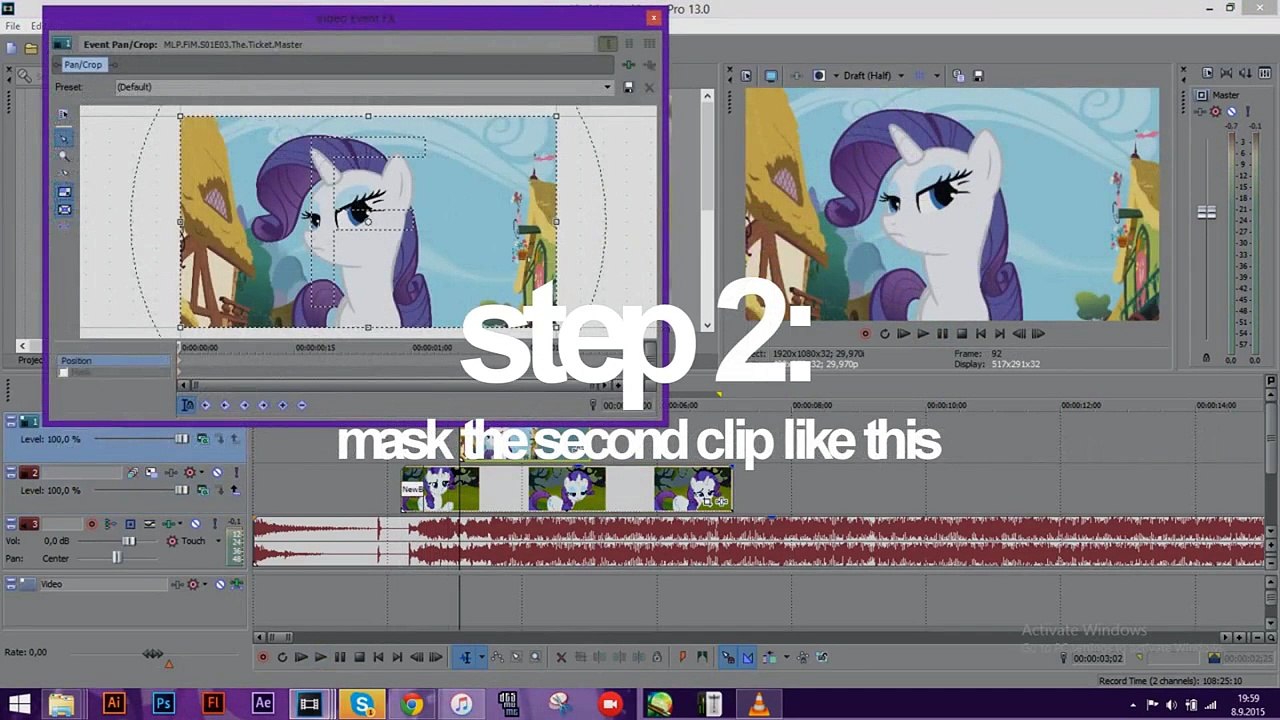
Task: Open Photoshop from the taskbar
Action: tap(163, 703)
